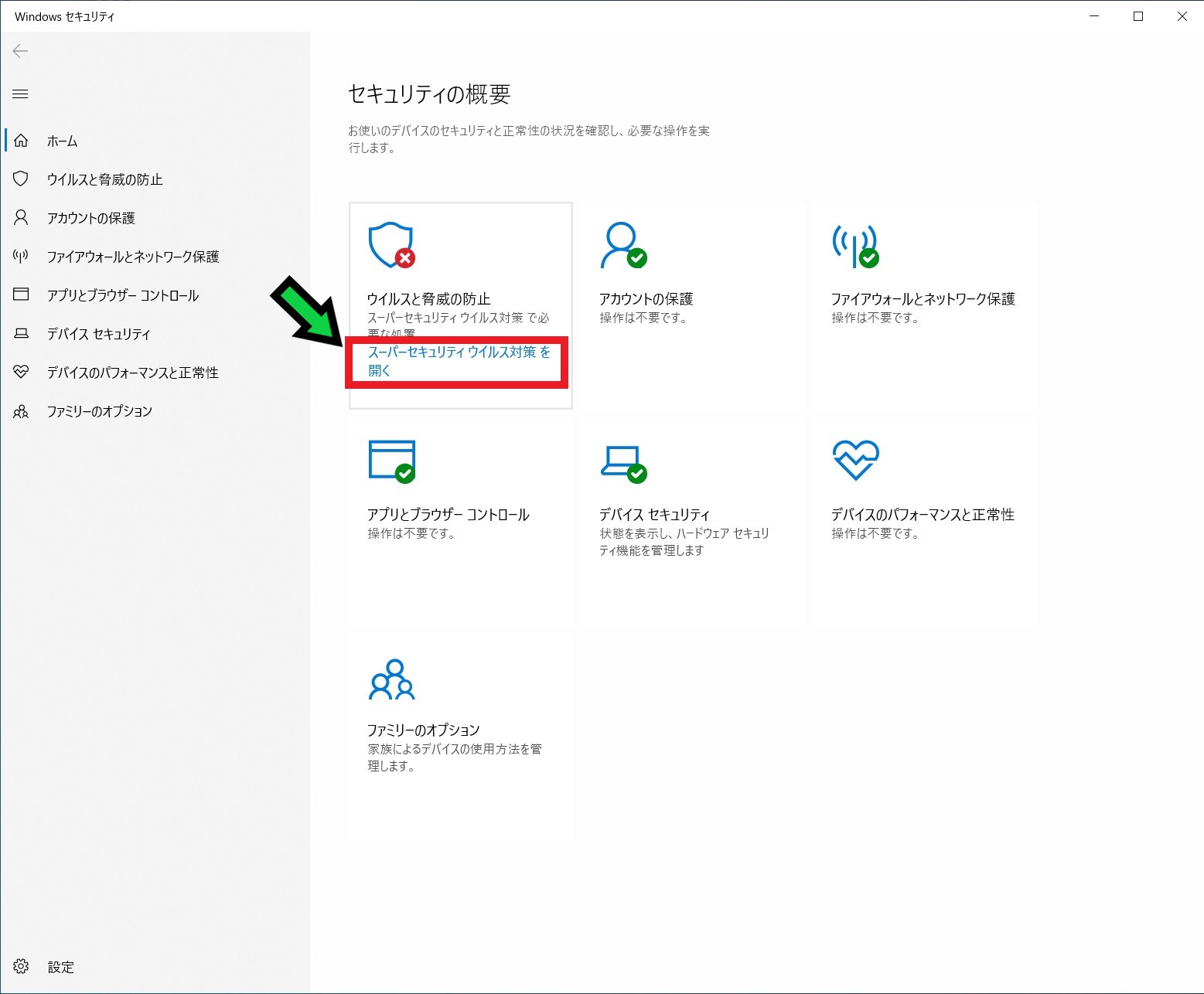
Task: Click the family options tile icon
Action: 392,679
